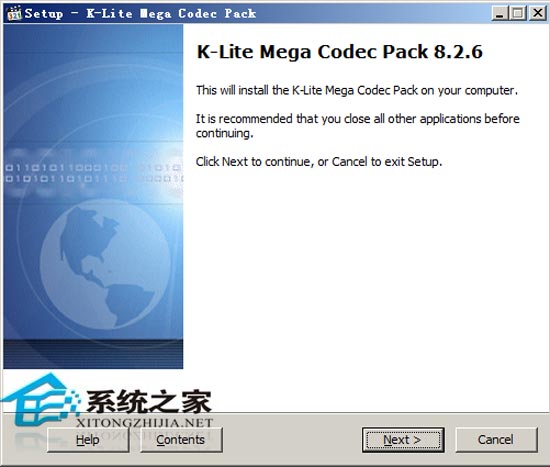
Task: Click the blue house logo watermark
Action: point(39,400)
